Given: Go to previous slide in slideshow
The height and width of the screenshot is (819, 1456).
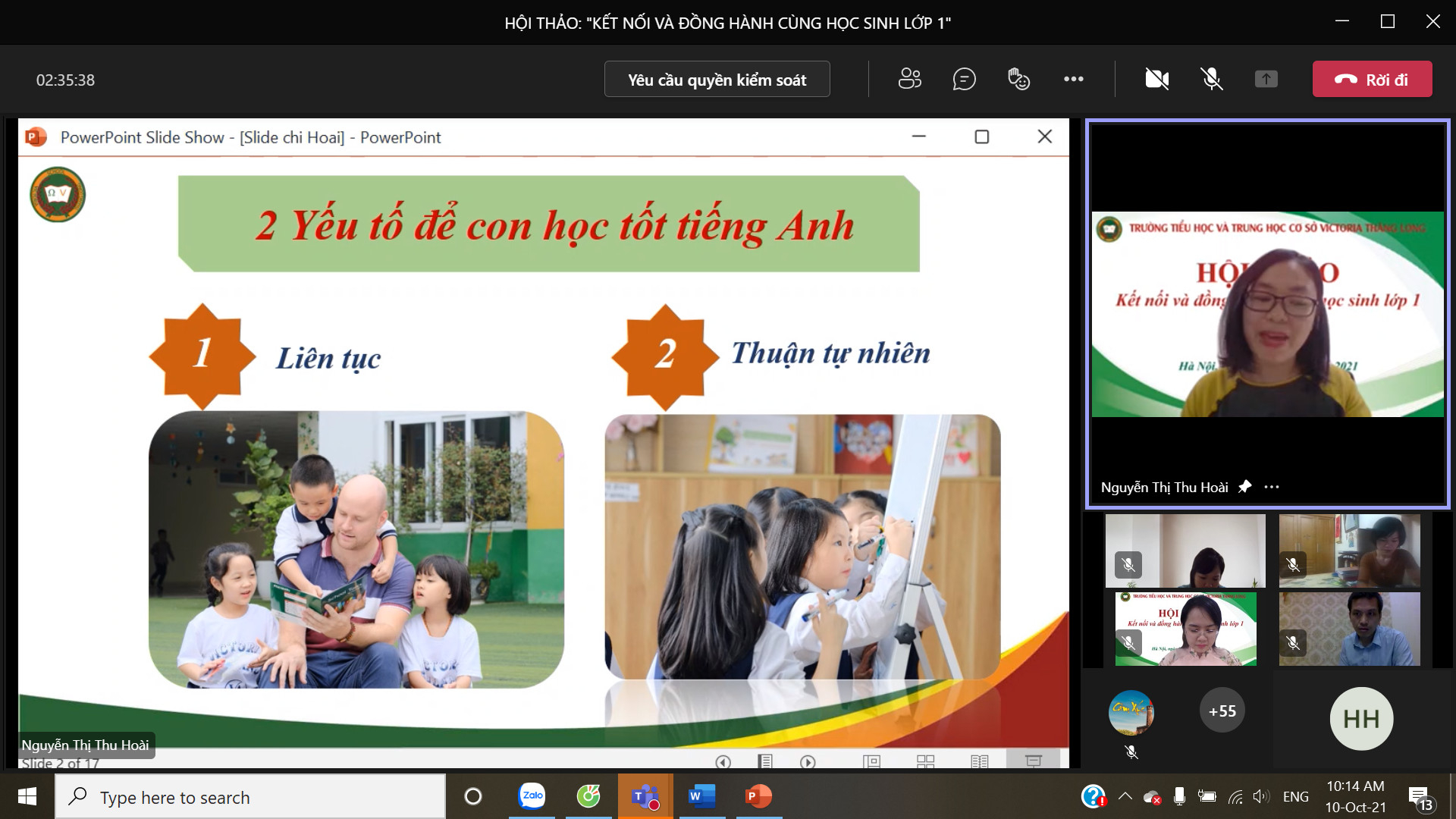Looking at the screenshot, I should click(x=723, y=761).
